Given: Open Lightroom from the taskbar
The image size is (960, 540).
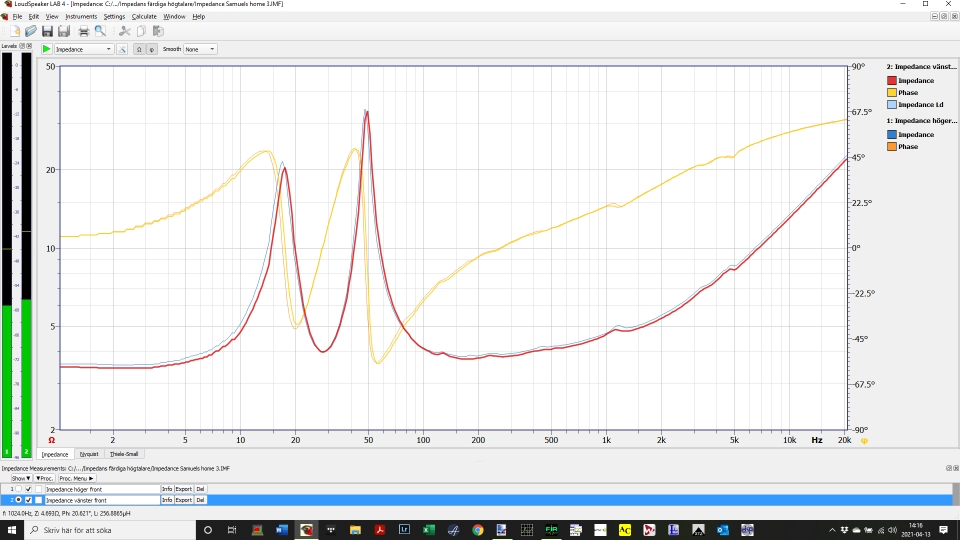Looking at the screenshot, I should coord(404,530).
